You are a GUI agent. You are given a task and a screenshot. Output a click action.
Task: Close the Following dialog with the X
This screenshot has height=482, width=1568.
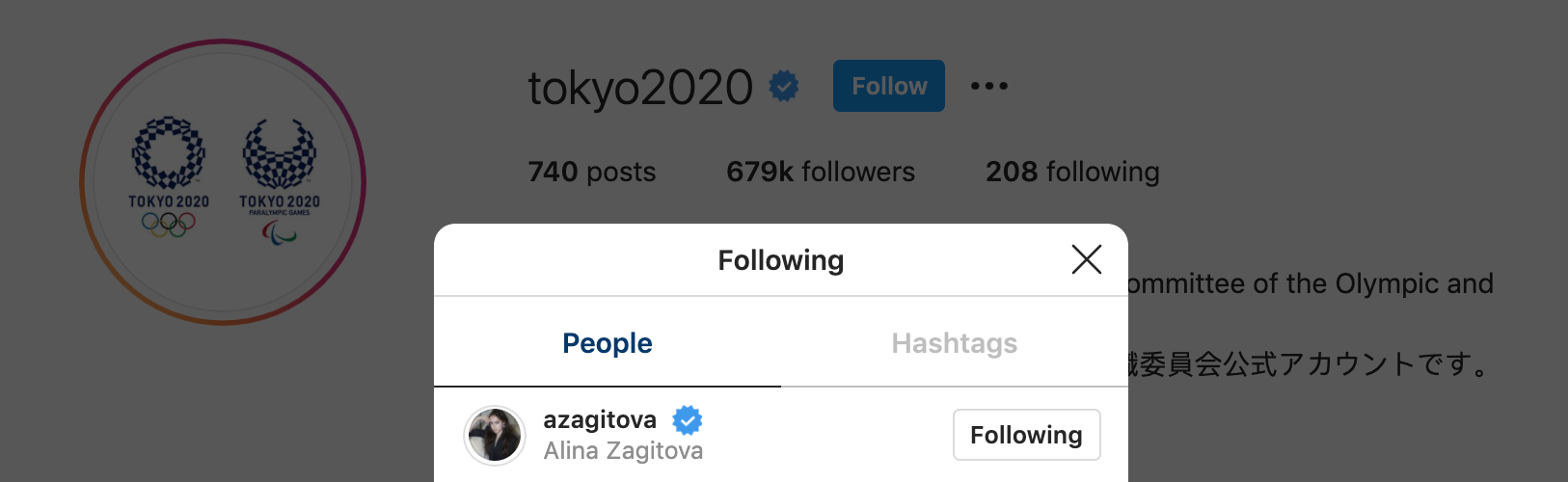(1086, 259)
